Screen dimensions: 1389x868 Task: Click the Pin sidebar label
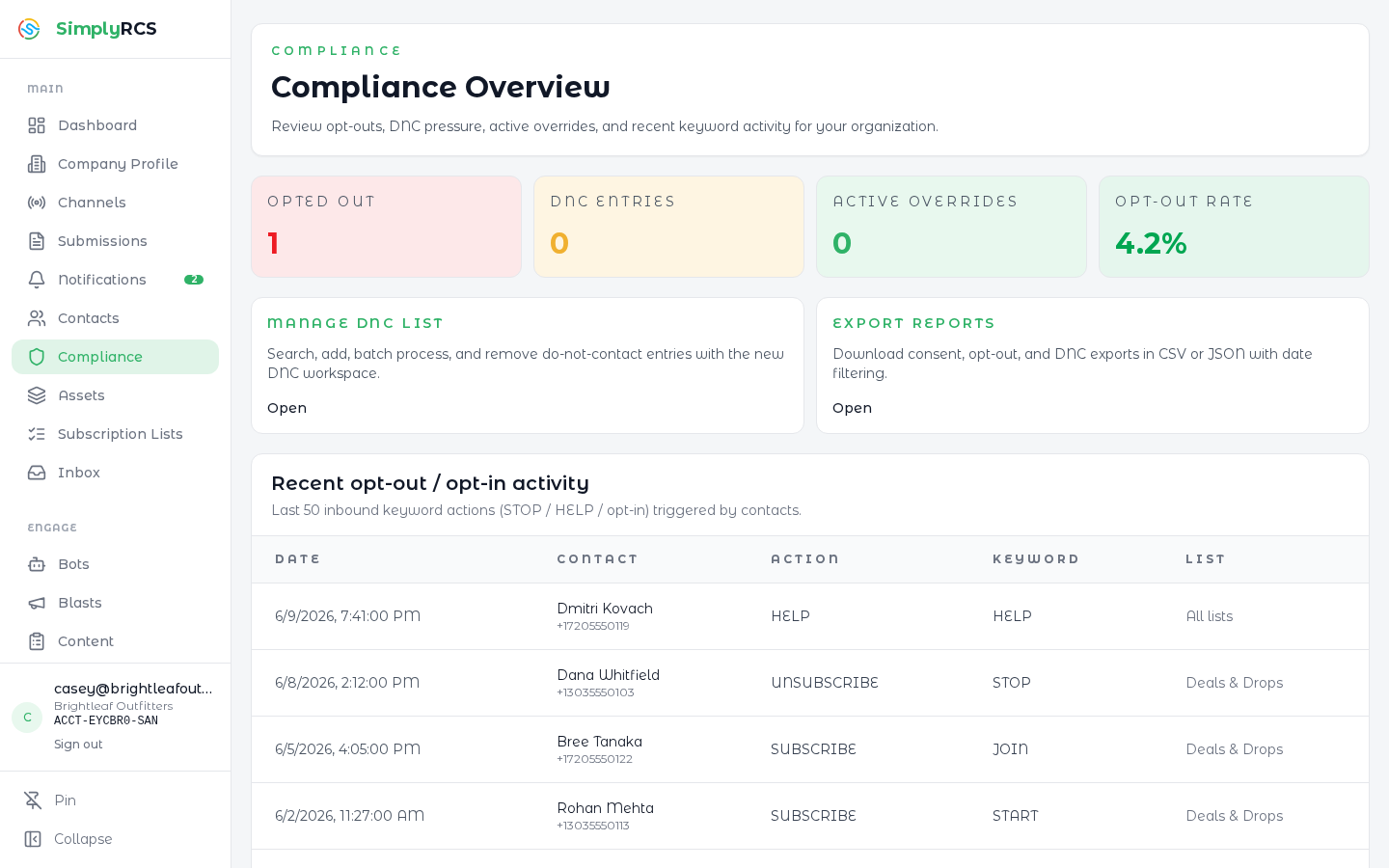click(x=65, y=800)
